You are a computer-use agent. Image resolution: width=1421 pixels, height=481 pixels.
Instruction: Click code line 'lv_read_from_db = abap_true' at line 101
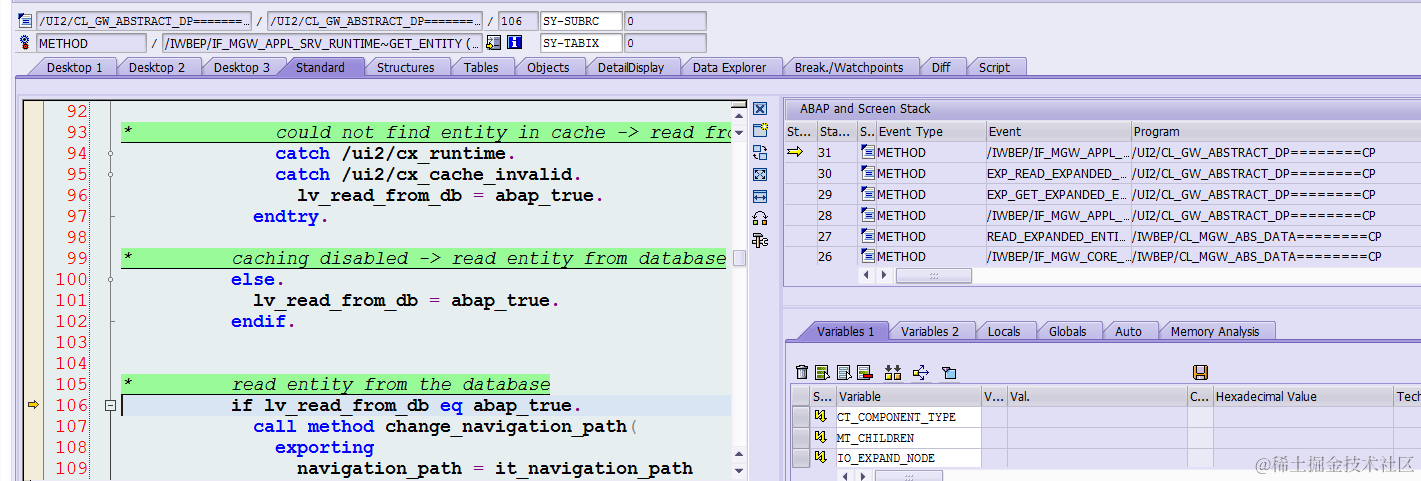(x=406, y=300)
